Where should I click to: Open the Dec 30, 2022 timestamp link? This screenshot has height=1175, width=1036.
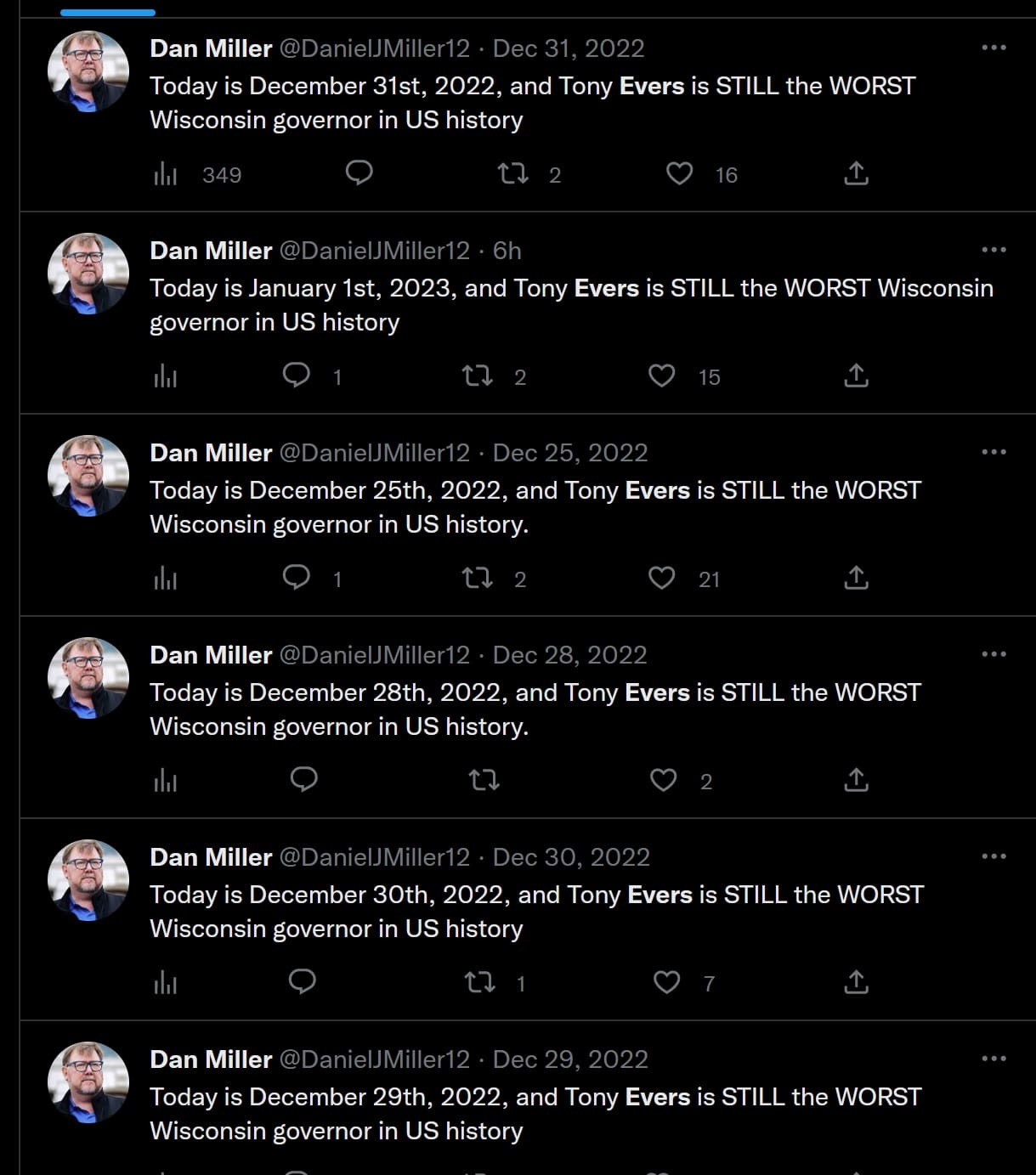(571, 856)
